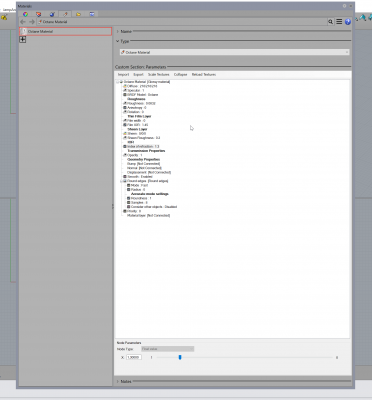Select the Smooth: Enabled tree item
The image size is (372, 400).
click(x=139, y=177)
